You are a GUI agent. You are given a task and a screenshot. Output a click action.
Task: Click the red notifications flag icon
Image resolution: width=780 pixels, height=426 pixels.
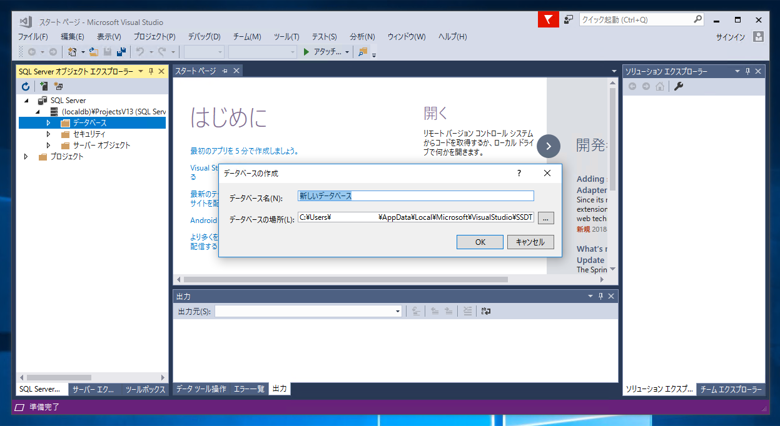click(x=548, y=20)
